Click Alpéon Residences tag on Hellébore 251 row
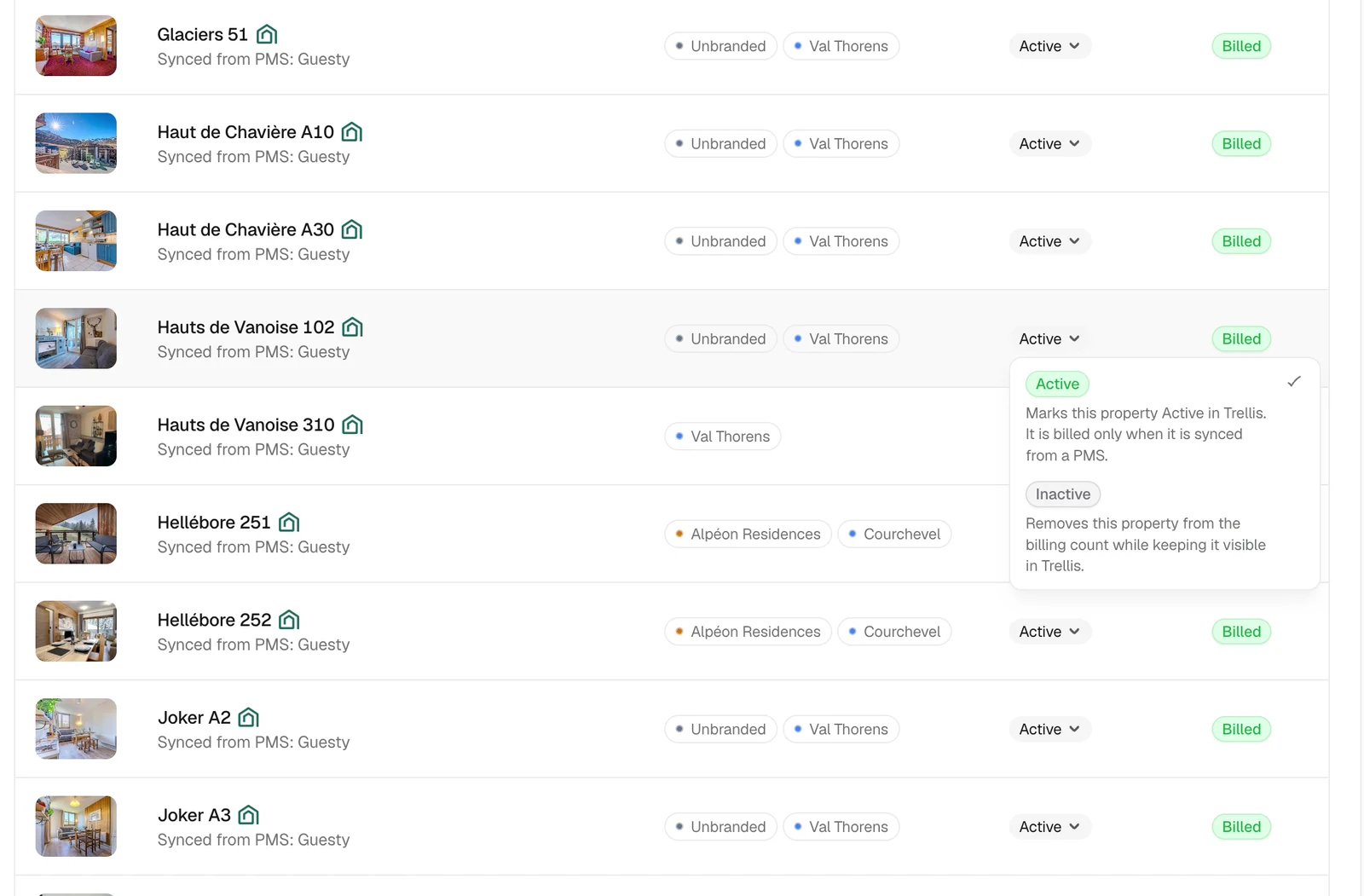1364x896 pixels. click(x=748, y=535)
